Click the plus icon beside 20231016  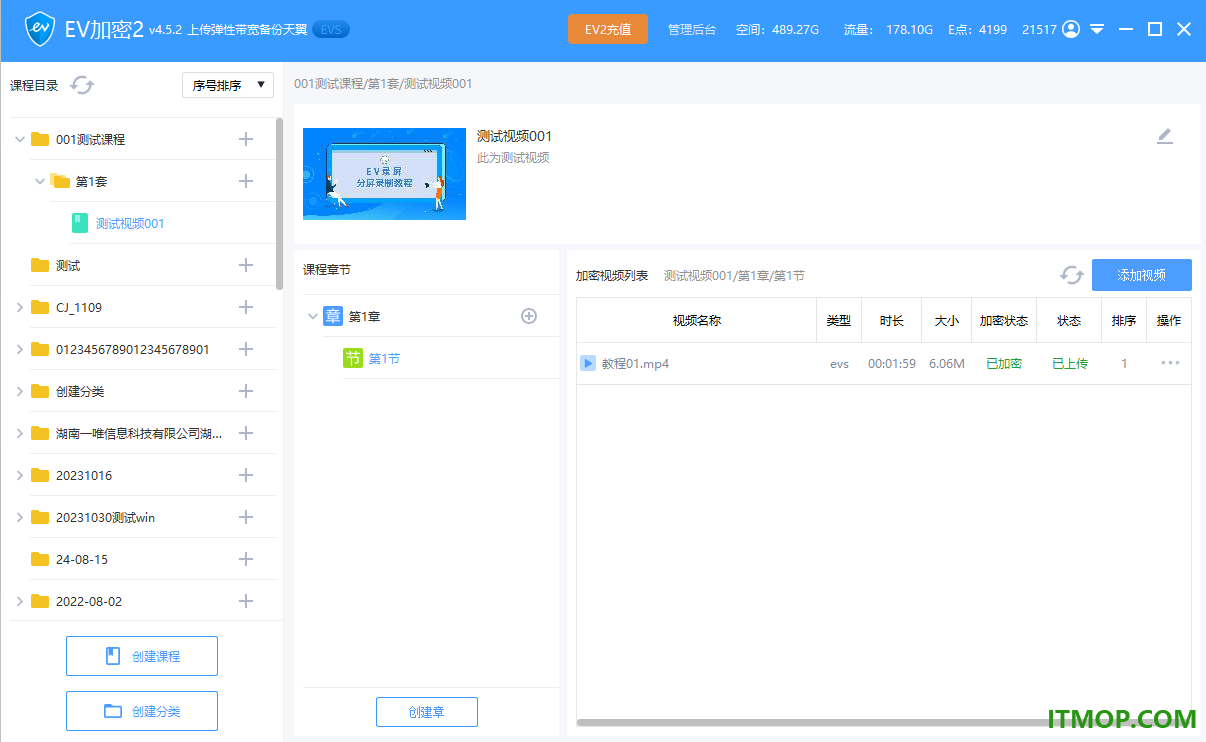(x=246, y=475)
